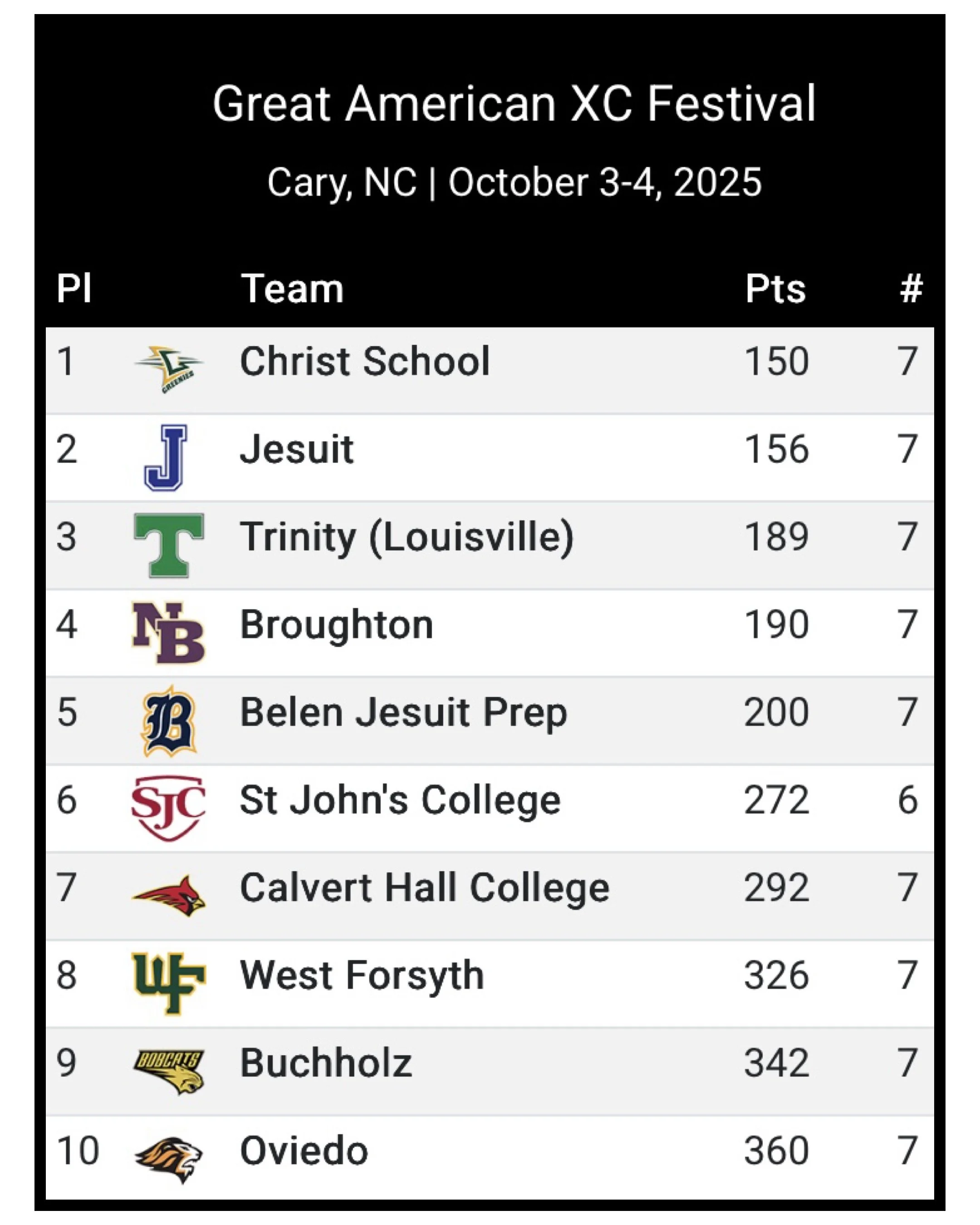980x1225 pixels.
Task: Select the Belen Jesuit Prep team name
Action: pos(403,712)
